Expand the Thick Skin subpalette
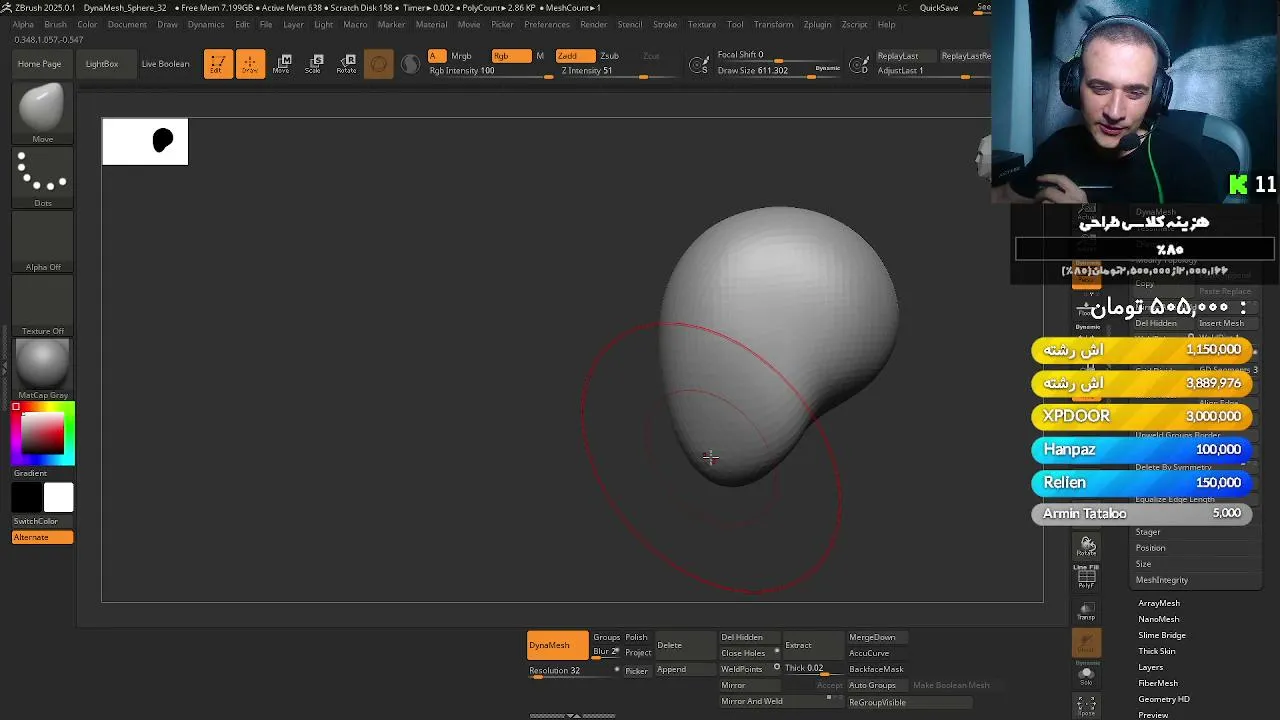The height and width of the screenshot is (720, 1280). [1157, 651]
